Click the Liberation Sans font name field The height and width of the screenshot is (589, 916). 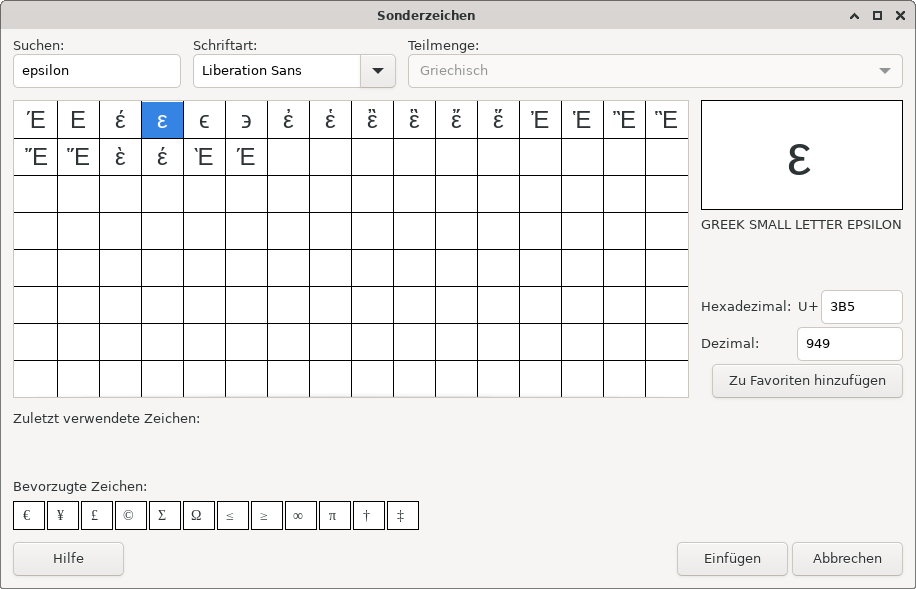277,71
